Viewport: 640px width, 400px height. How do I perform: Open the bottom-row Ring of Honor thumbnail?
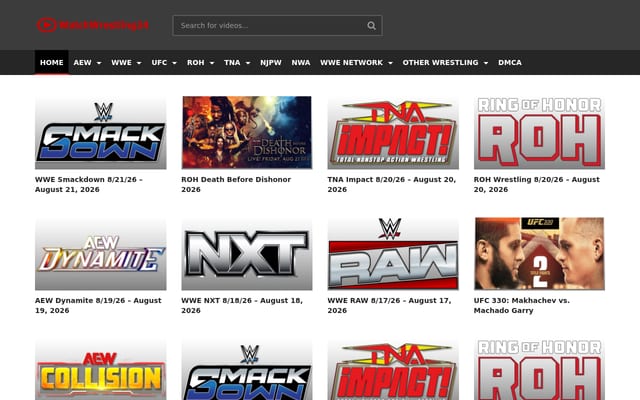click(x=539, y=369)
